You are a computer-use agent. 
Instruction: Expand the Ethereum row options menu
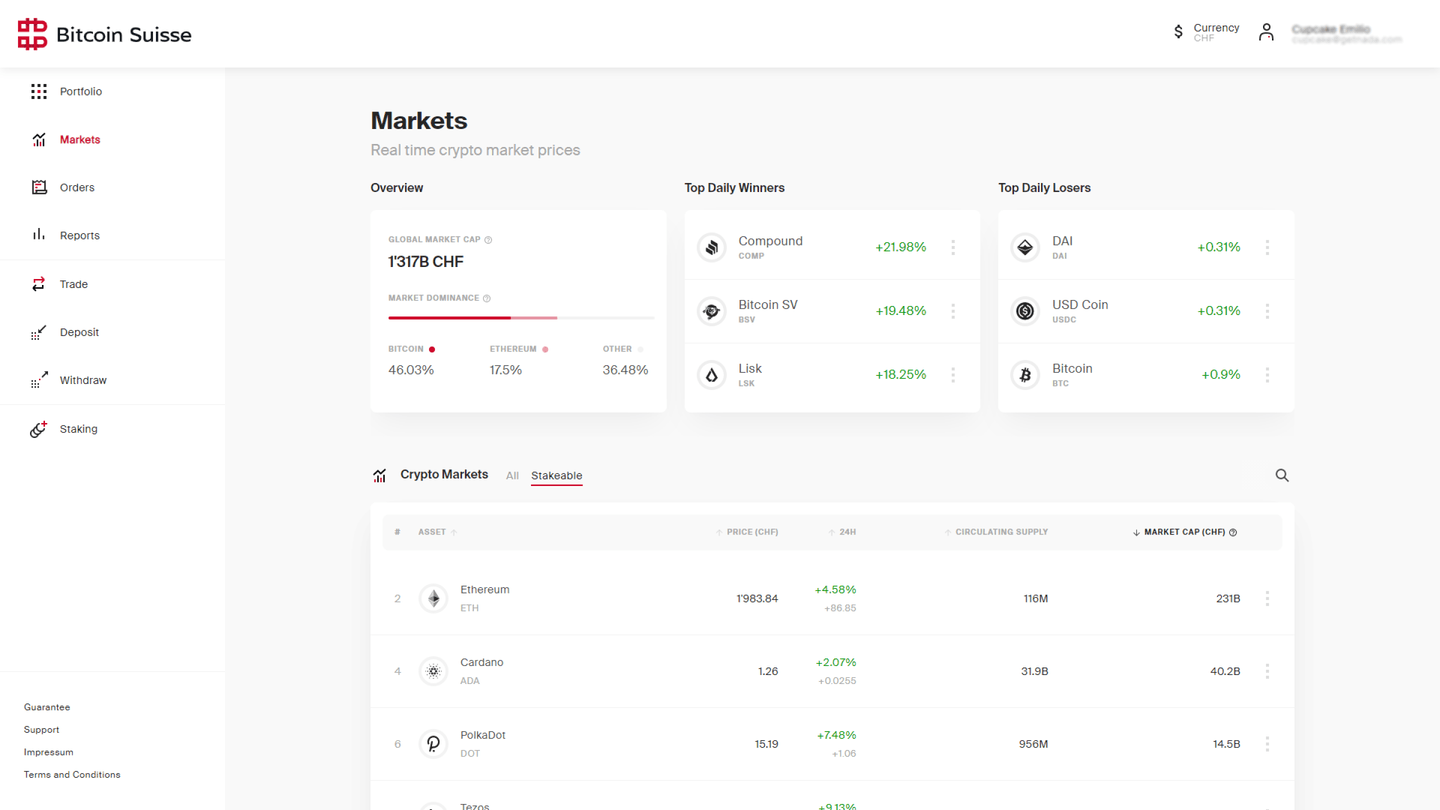(x=1267, y=599)
